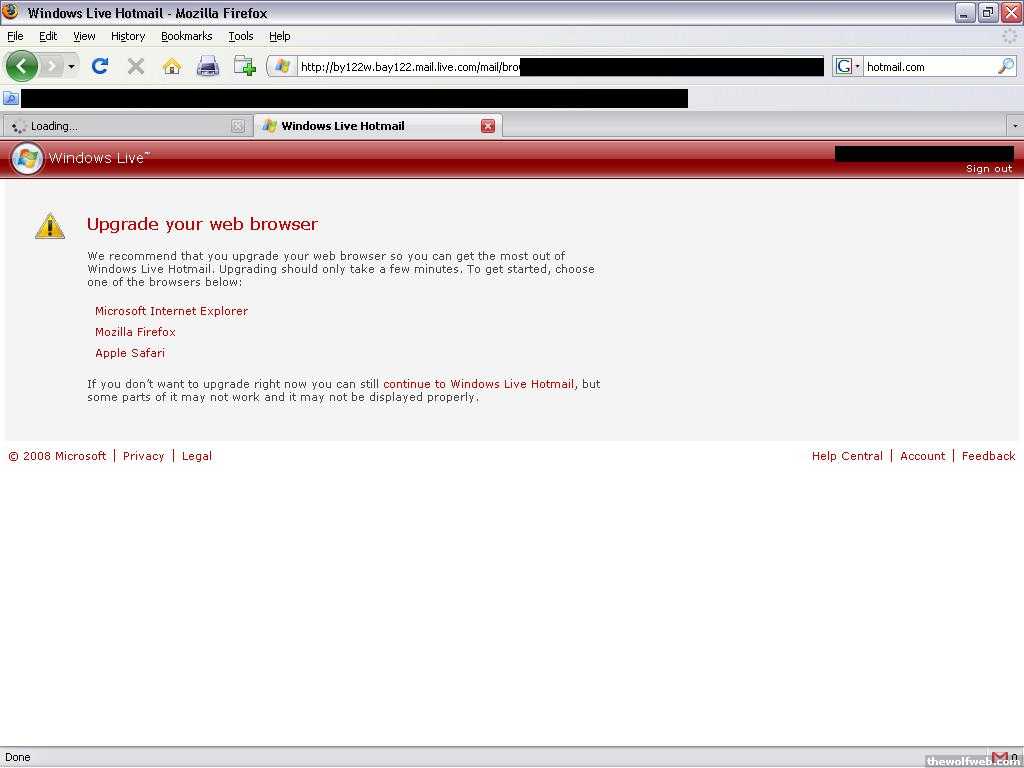1024x768 pixels.
Task: Close the Windows Live Hotmail tab
Action: pyautogui.click(x=488, y=126)
